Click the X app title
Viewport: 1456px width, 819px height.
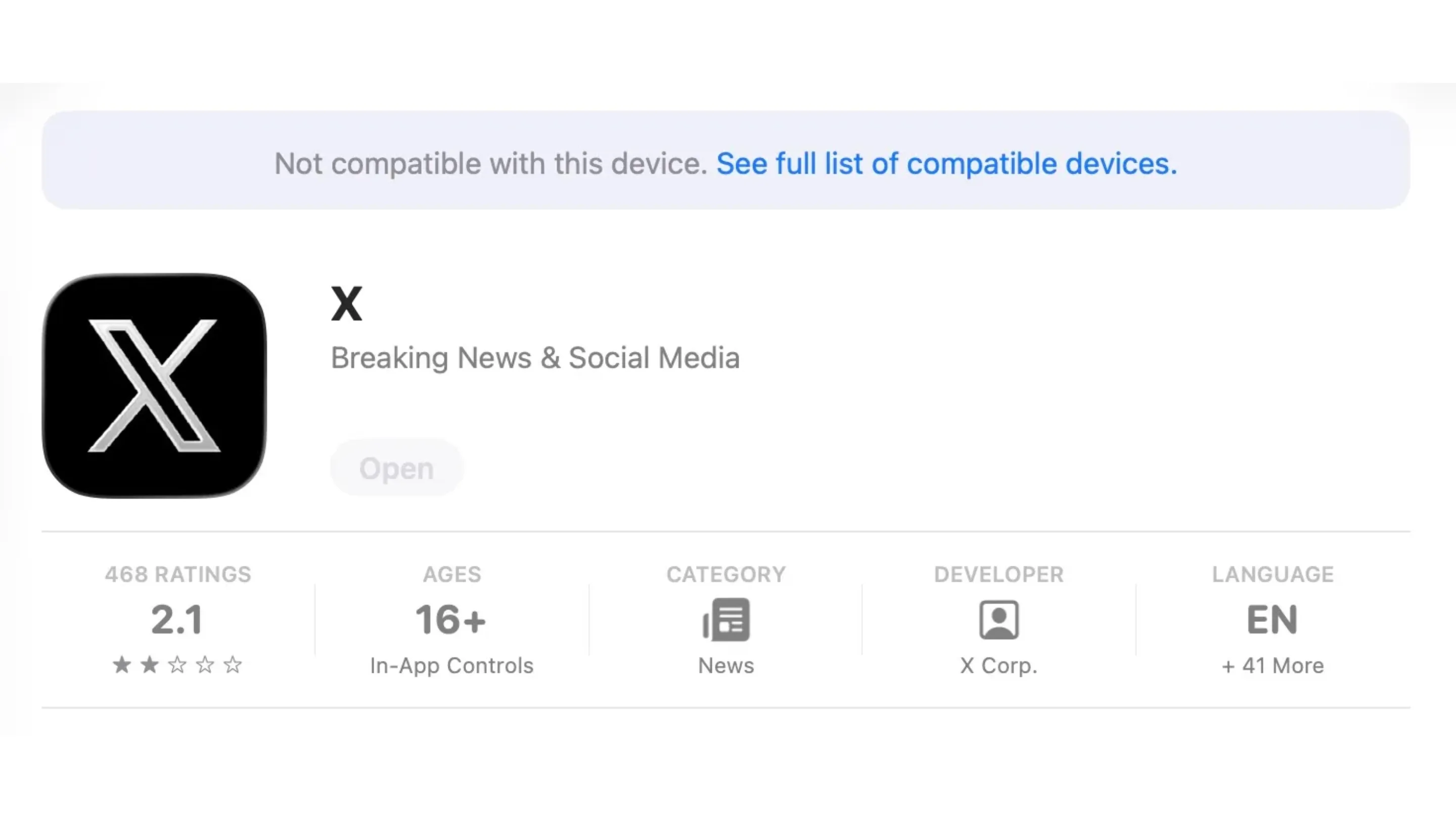coord(346,304)
